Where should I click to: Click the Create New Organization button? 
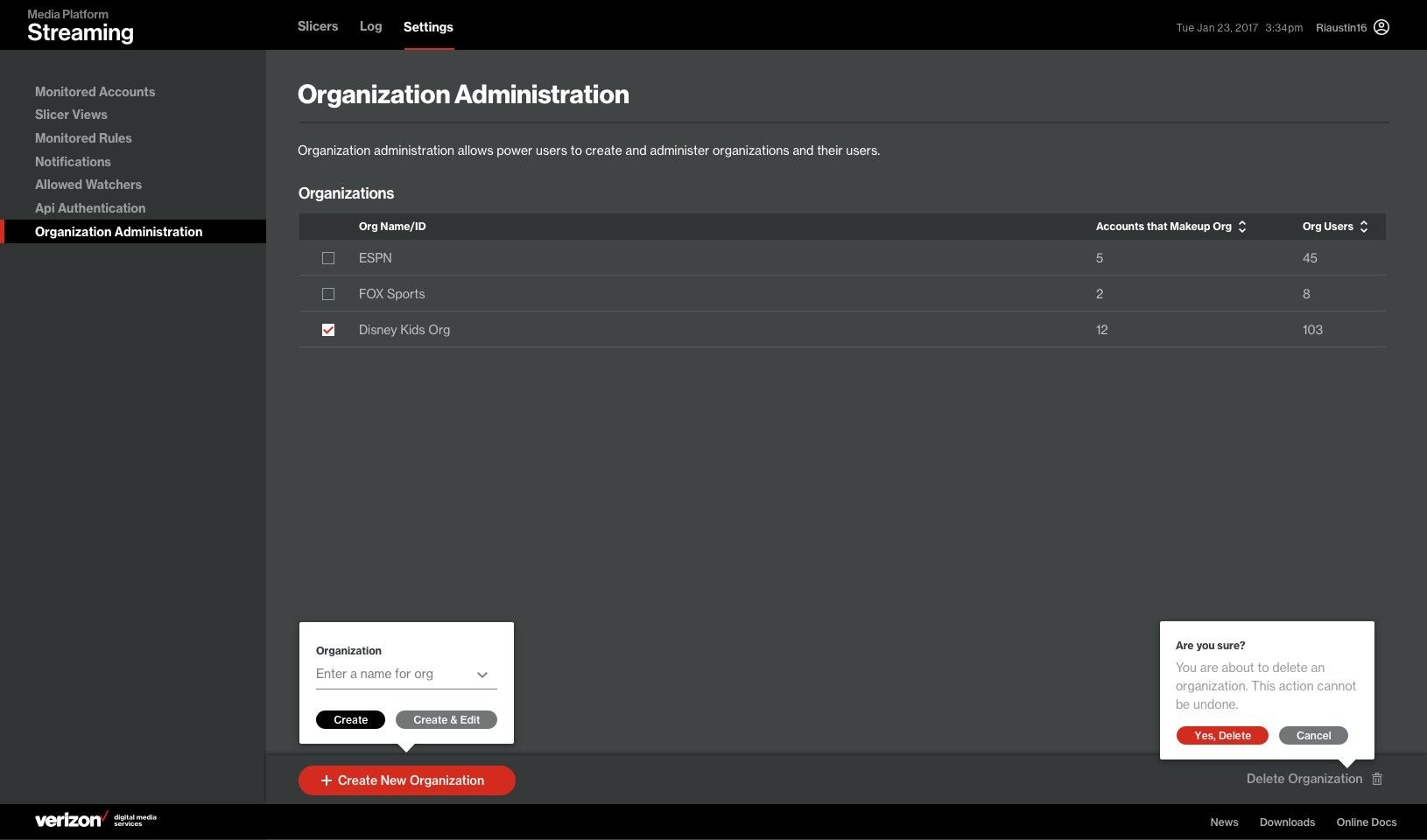[x=406, y=780]
